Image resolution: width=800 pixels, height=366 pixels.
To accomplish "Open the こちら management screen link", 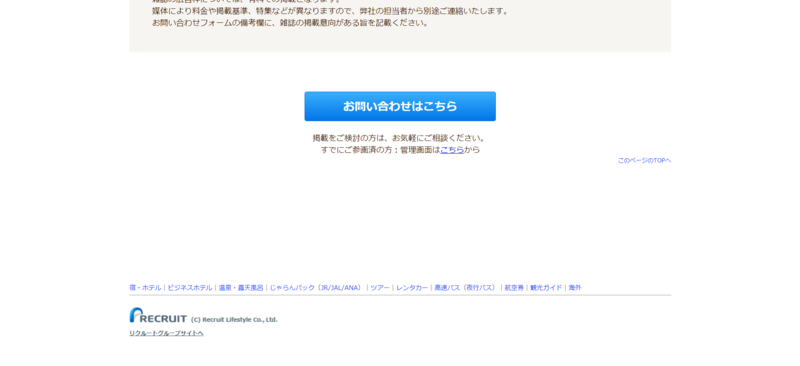I will click(x=452, y=150).
